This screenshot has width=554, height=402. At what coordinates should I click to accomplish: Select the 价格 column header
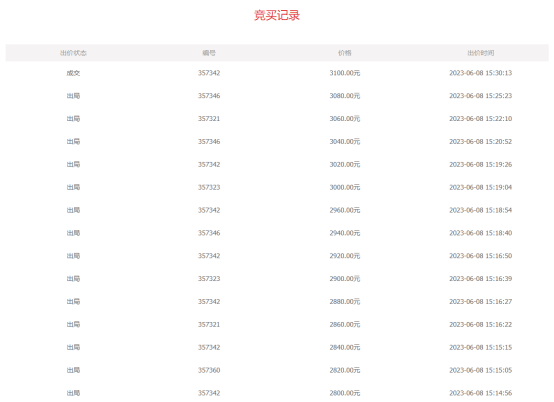[344, 53]
